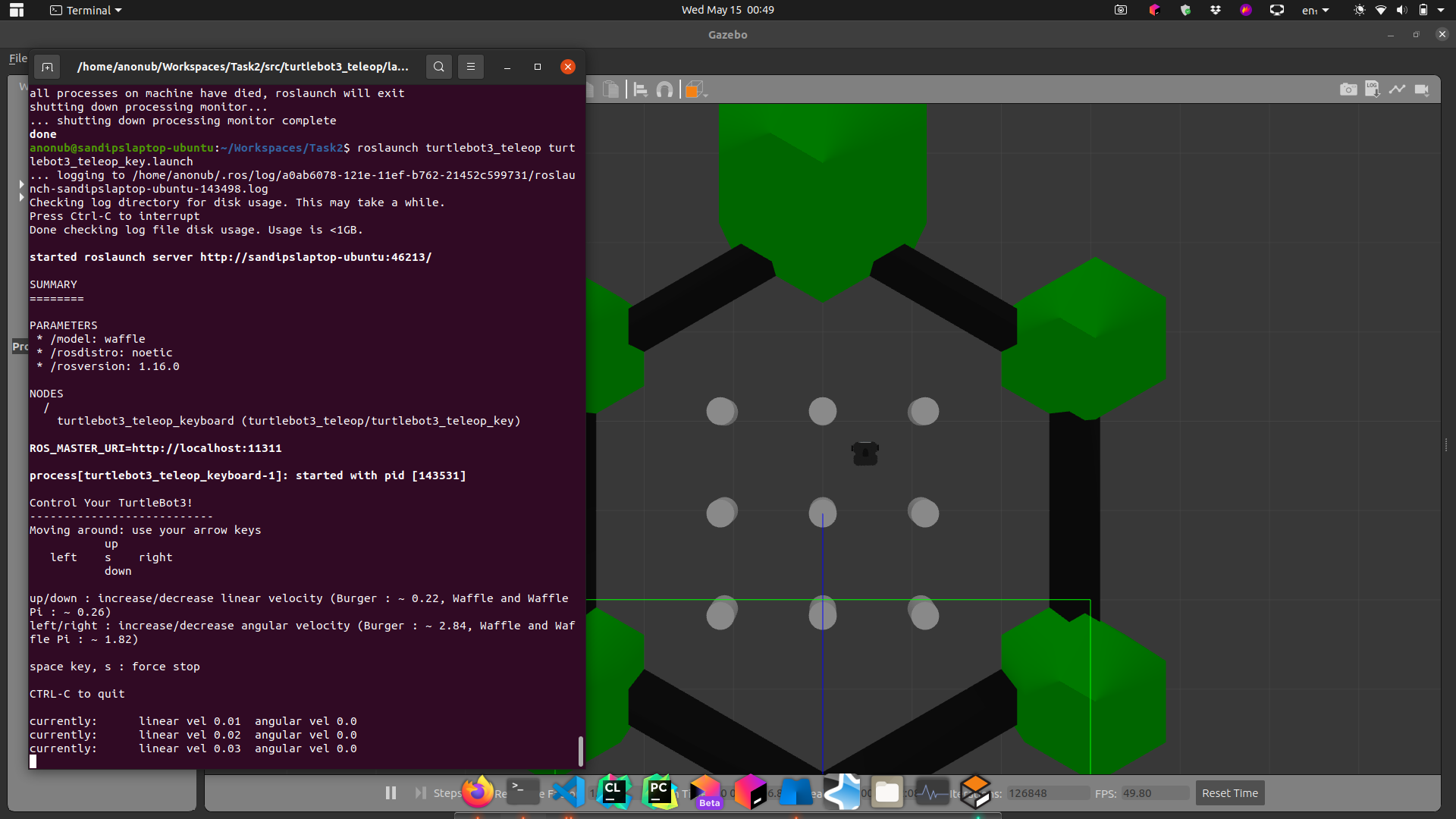Click the step forward simulation button
Viewport: 1456px width, 819px height.
pyautogui.click(x=420, y=792)
